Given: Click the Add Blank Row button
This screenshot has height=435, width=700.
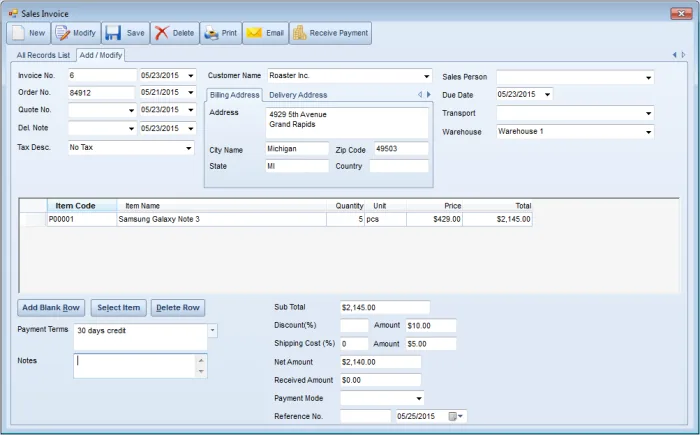Looking at the screenshot, I should click(51, 308).
